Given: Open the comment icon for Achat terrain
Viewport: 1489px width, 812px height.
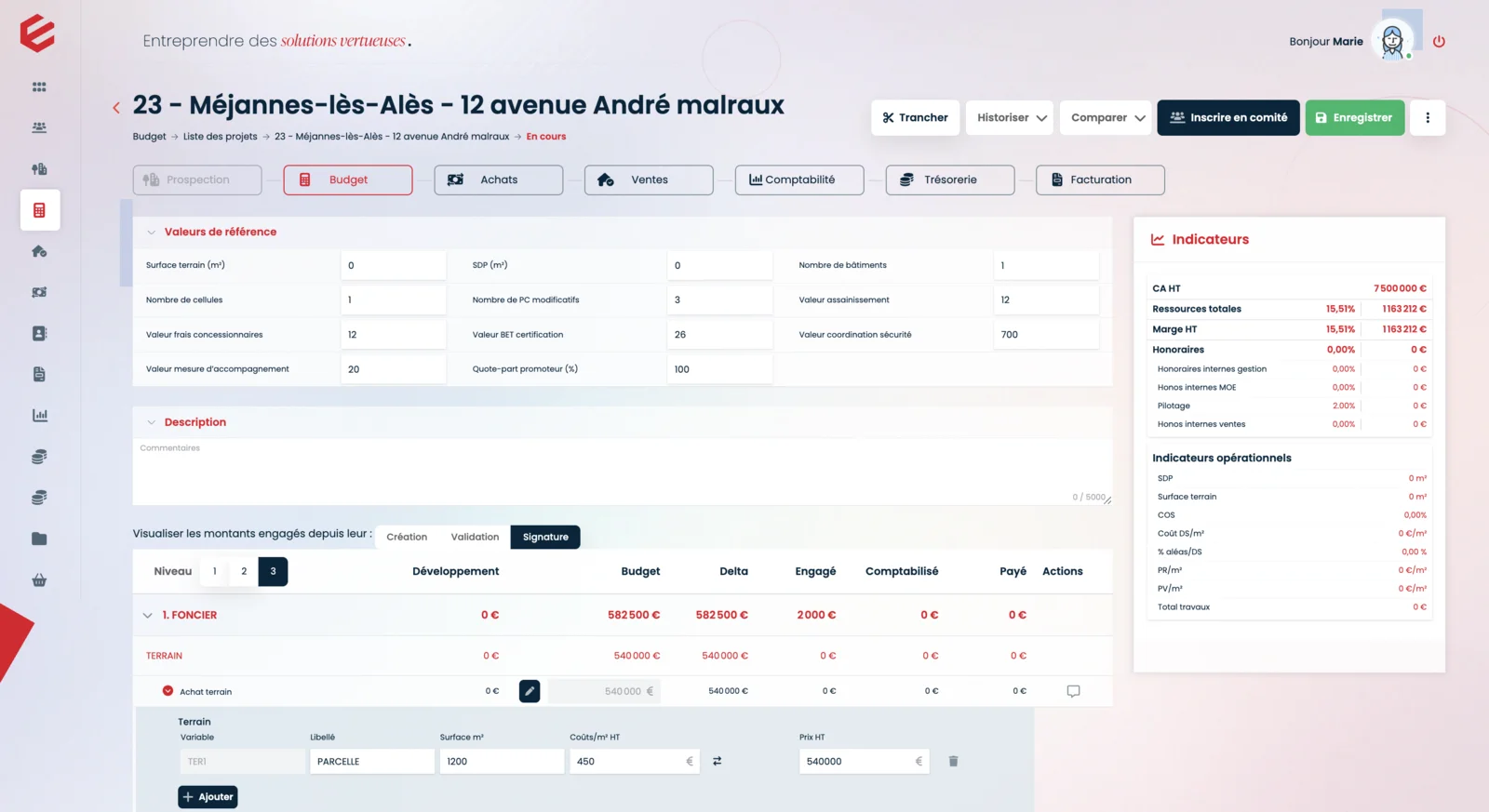Looking at the screenshot, I should coord(1073,691).
